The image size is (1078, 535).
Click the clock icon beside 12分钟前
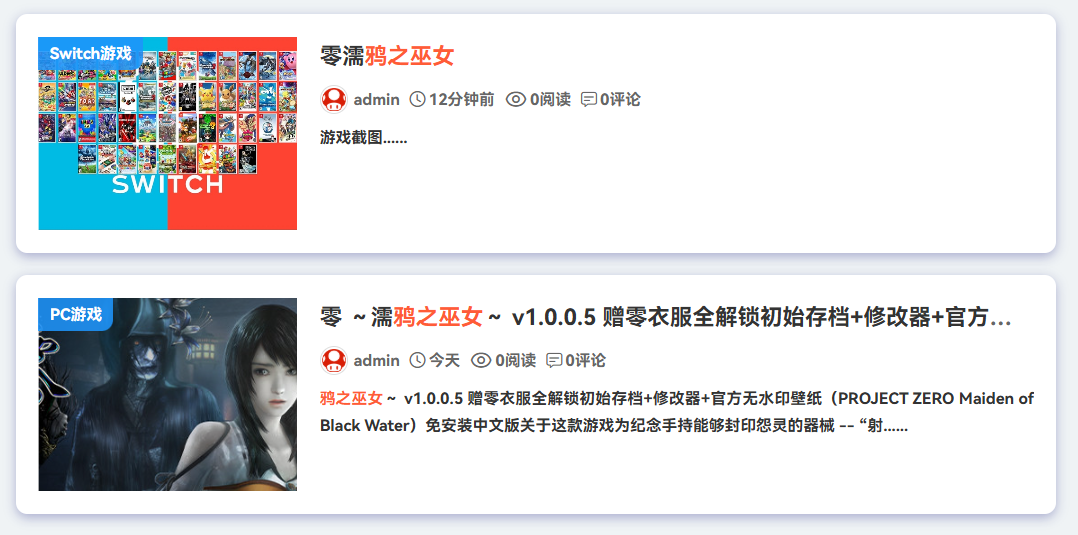pos(417,100)
